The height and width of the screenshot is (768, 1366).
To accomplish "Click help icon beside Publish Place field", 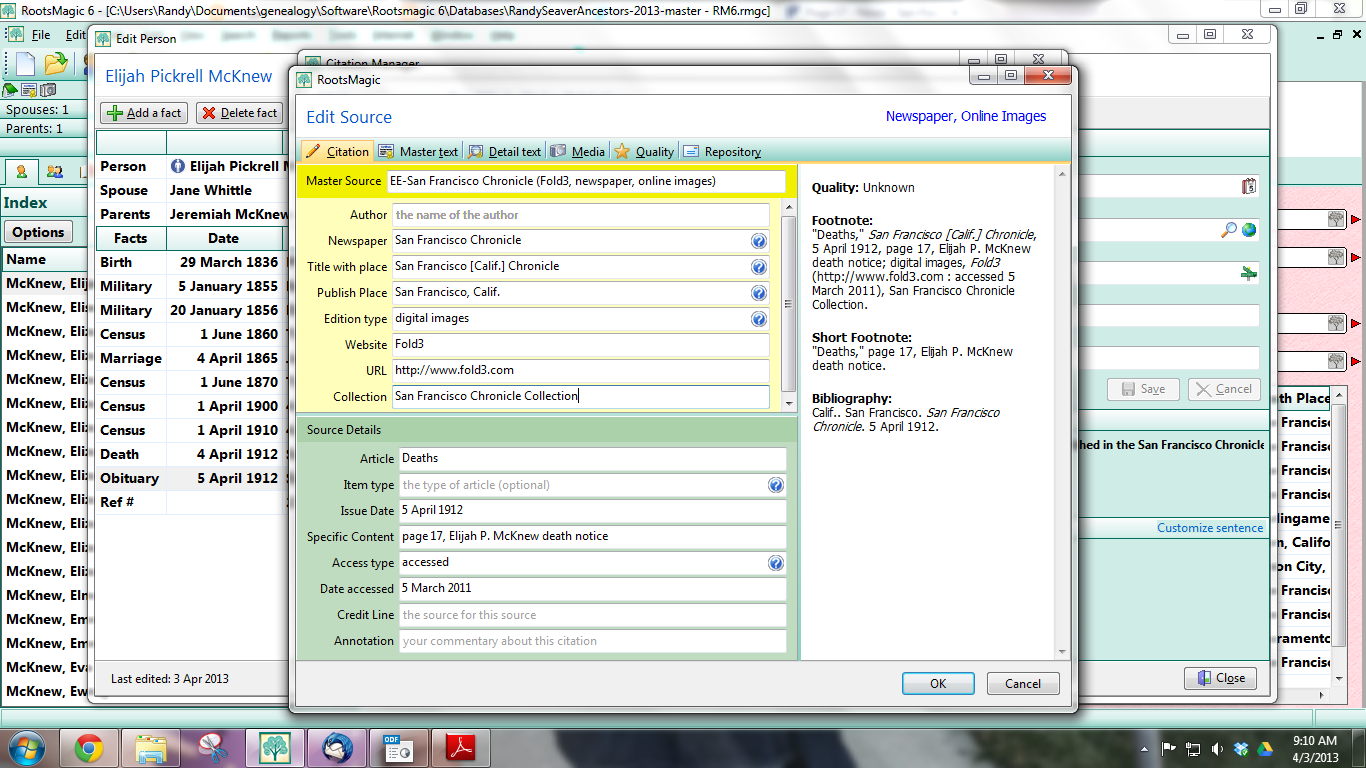I will coord(759,293).
